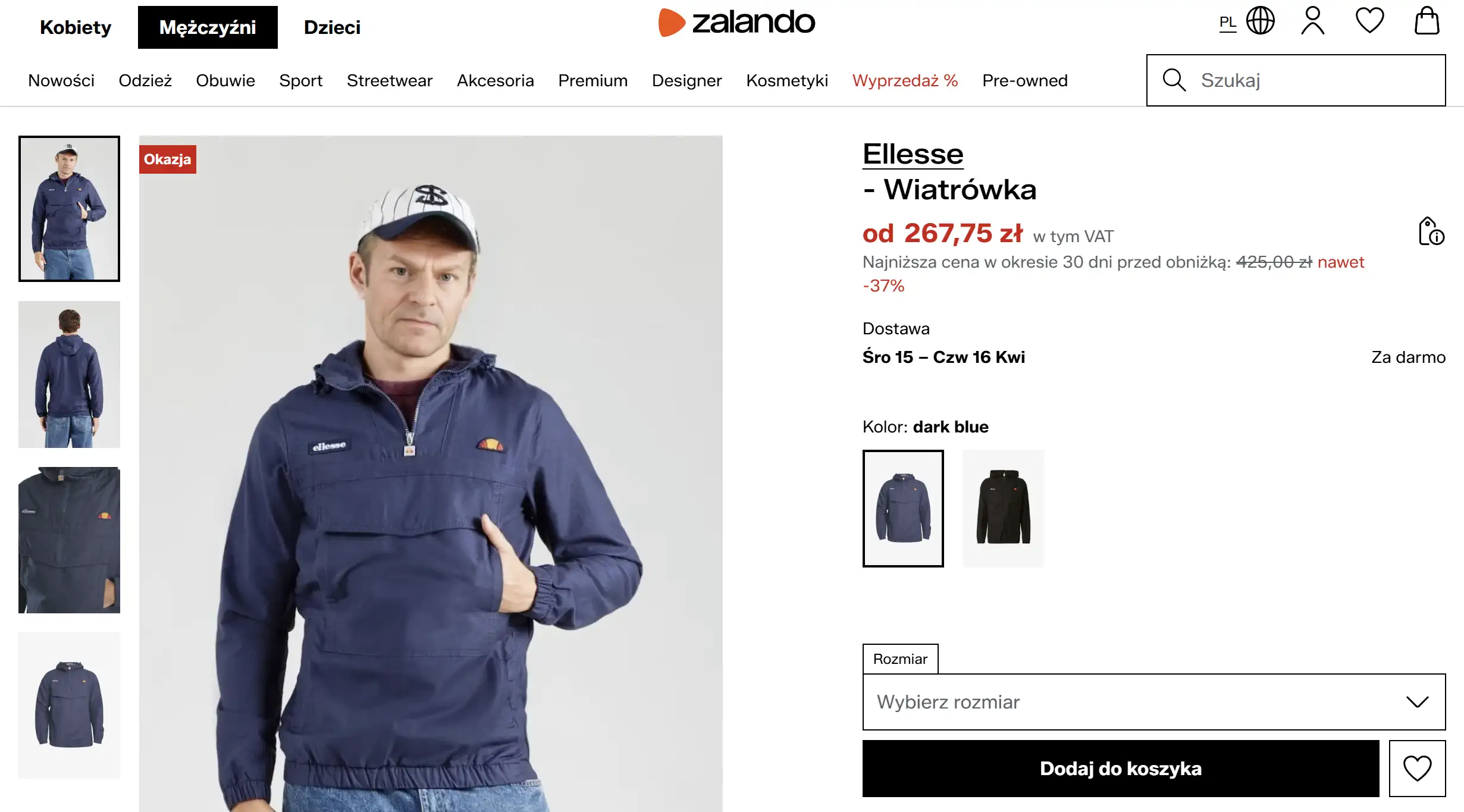
Task: Open the Streetwear category menu
Action: coord(389,80)
